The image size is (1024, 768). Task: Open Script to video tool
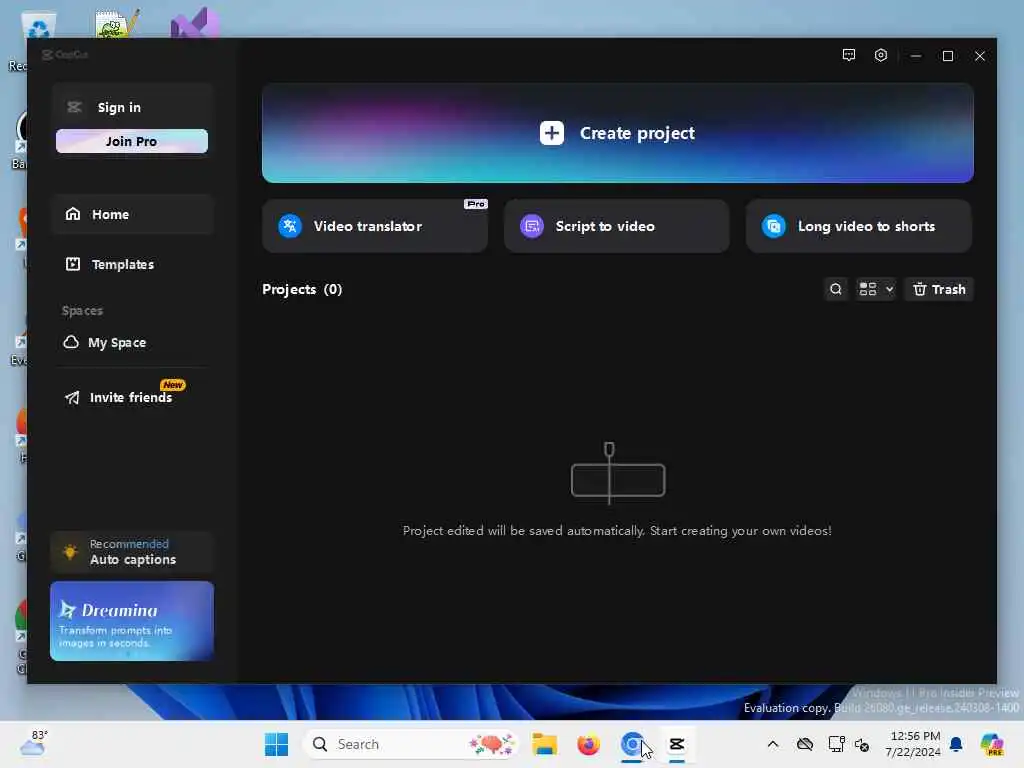point(616,226)
